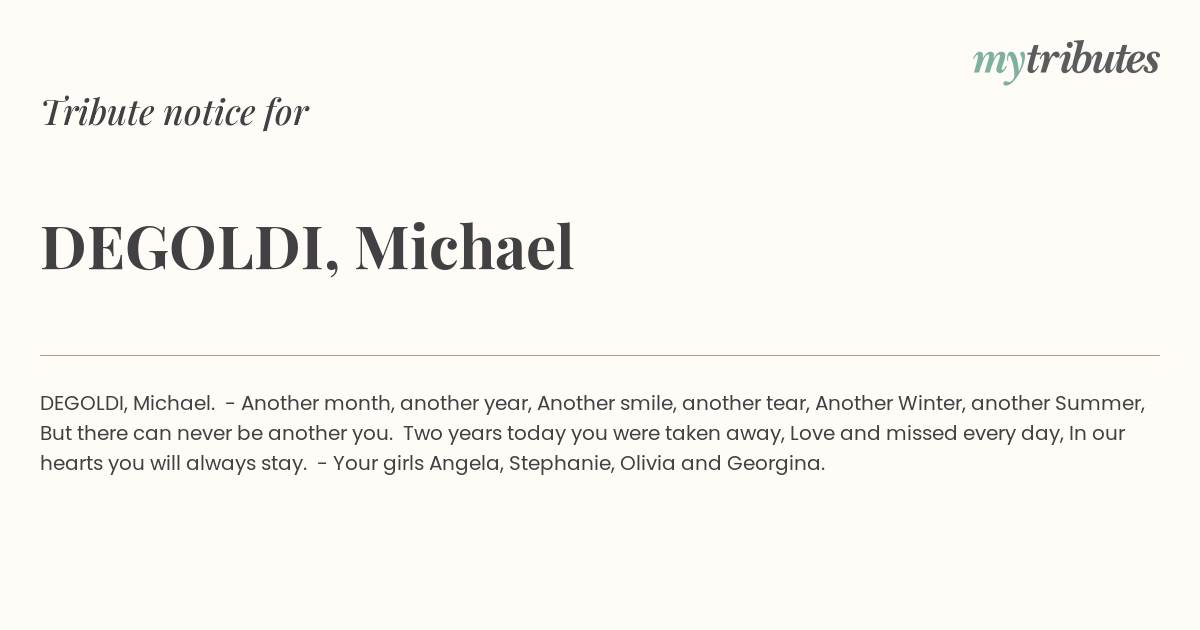
Task: Click the name "Georgina" ending the notice
Action: tap(775, 464)
